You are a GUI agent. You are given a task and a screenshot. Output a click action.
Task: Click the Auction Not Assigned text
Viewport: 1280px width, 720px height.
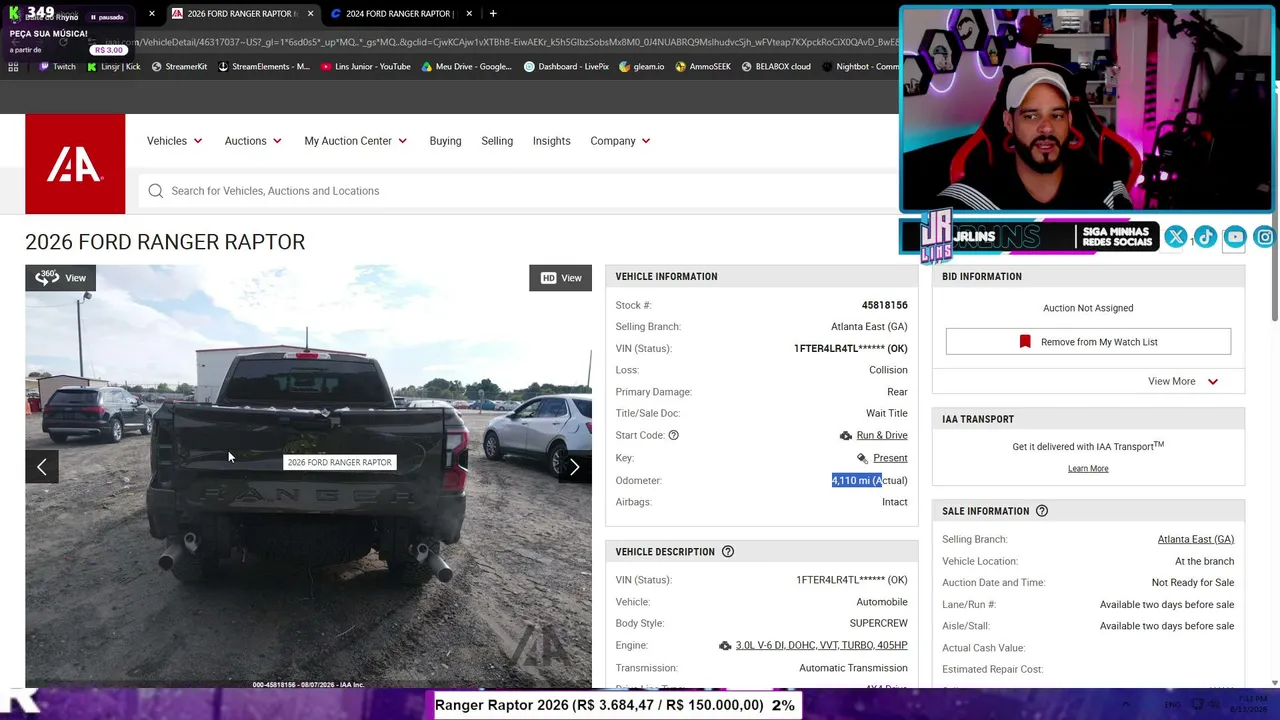(1088, 308)
